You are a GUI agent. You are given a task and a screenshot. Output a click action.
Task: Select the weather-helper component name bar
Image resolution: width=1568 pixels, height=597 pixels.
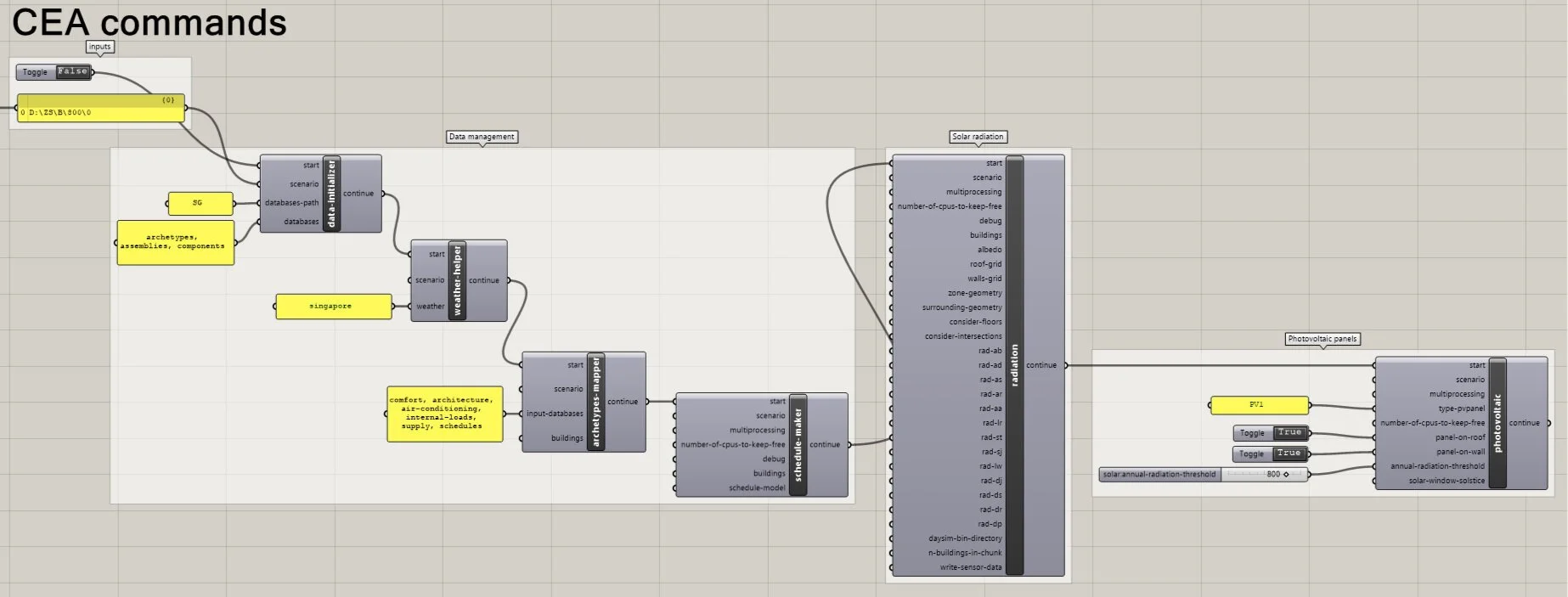(457, 280)
